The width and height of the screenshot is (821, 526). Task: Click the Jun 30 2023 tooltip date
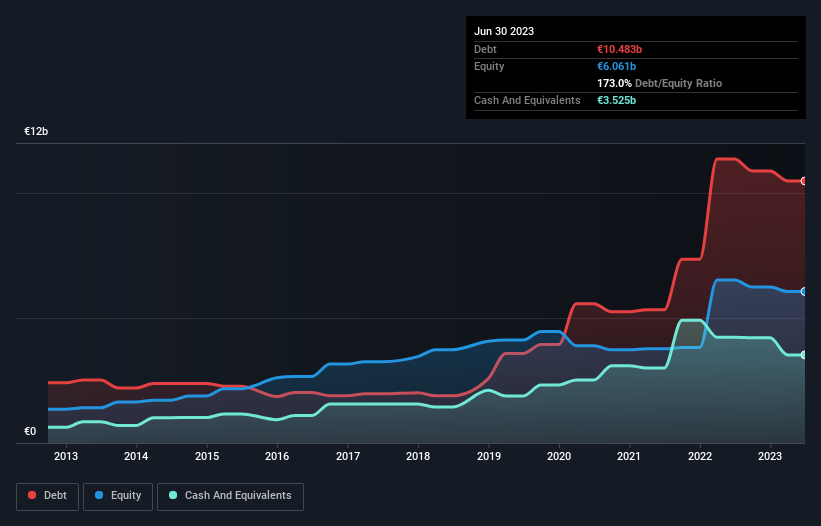pos(504,31)
